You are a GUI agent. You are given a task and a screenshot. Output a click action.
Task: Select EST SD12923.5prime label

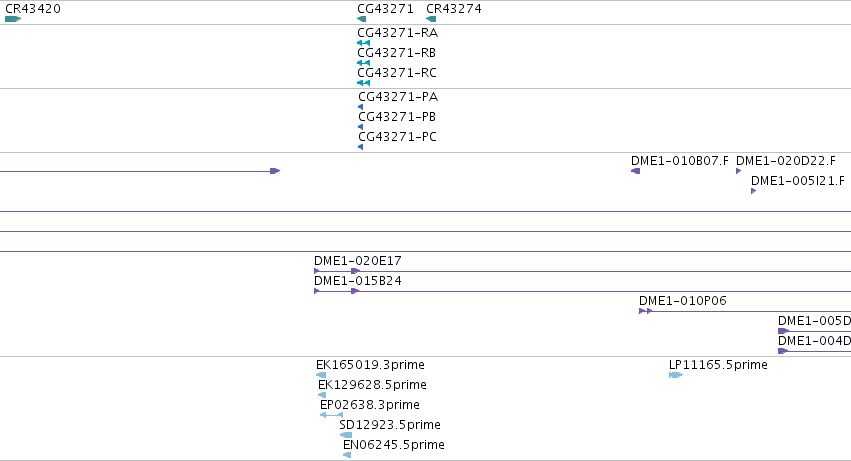pos(390,425)
